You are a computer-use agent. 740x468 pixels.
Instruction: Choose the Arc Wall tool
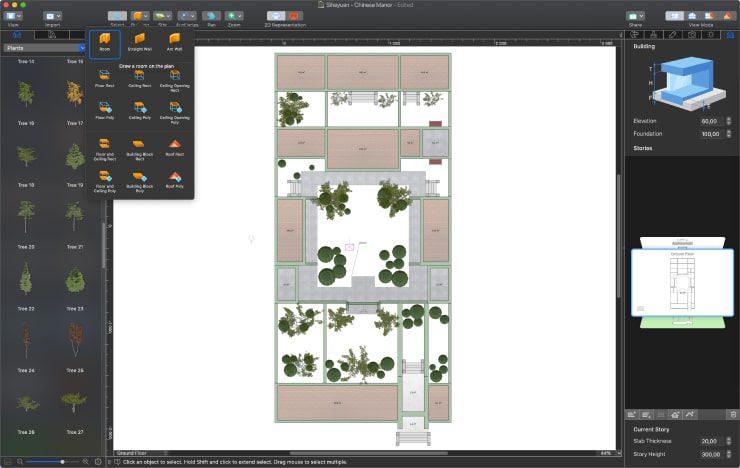(175, 42)
